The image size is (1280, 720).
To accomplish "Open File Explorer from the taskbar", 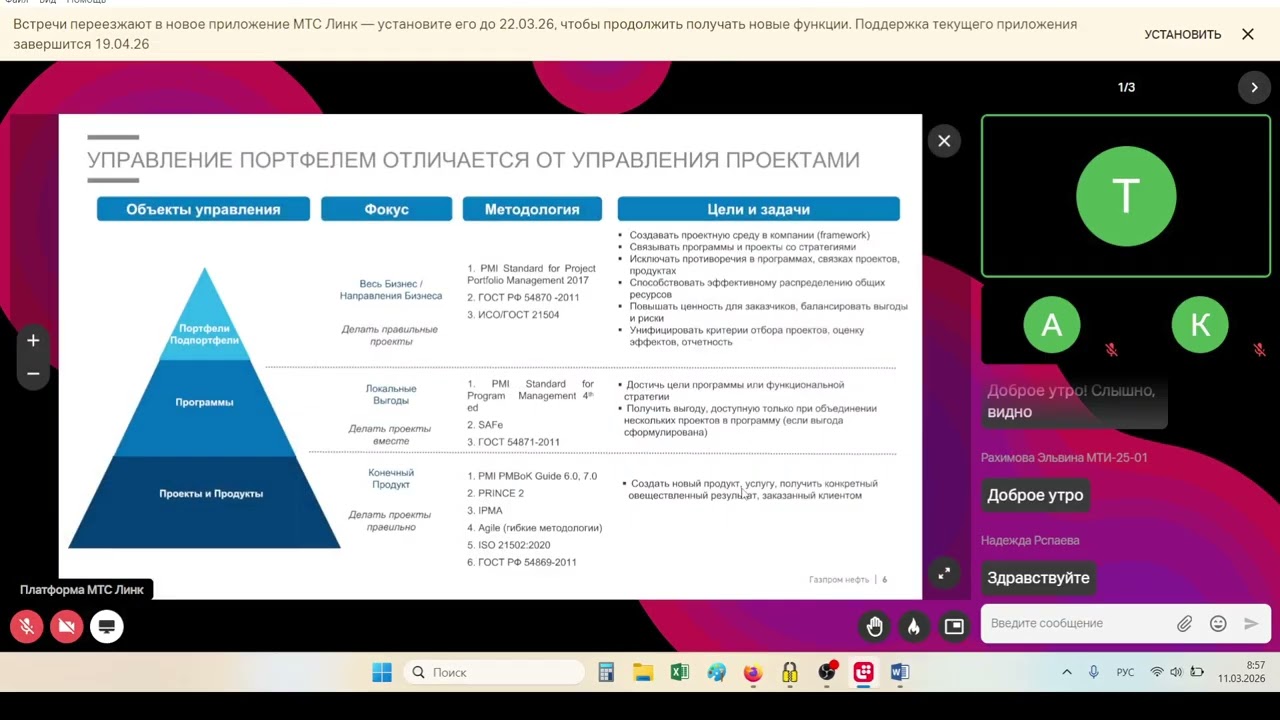I will point(643,673).
